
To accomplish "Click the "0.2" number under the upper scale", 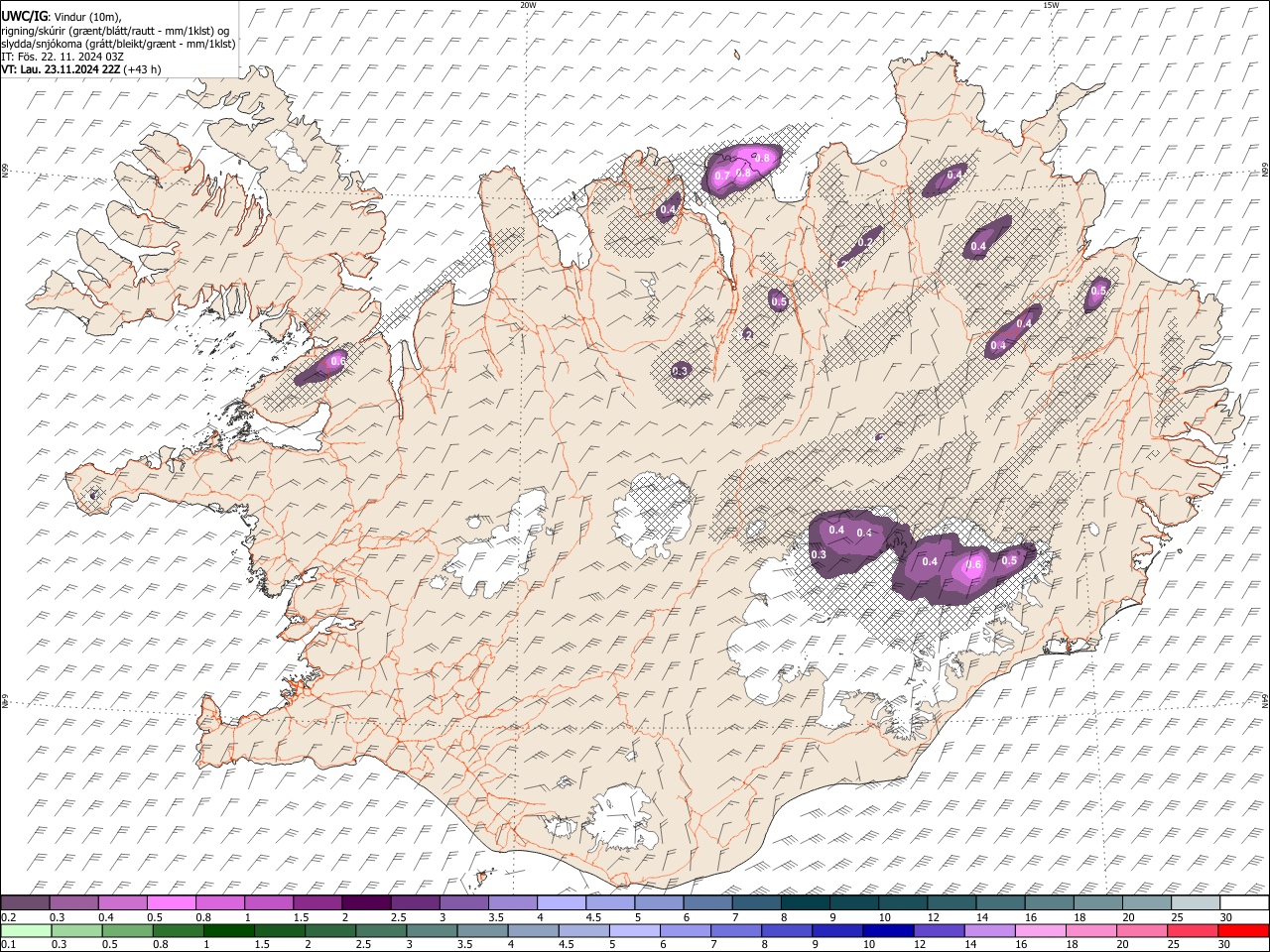I will point(8,917).
